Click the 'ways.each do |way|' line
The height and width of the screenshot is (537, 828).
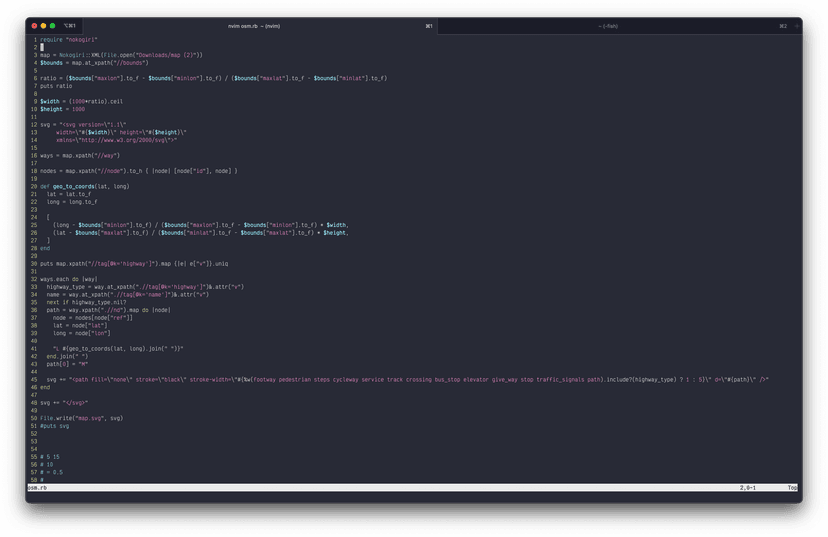coord(69,279)
